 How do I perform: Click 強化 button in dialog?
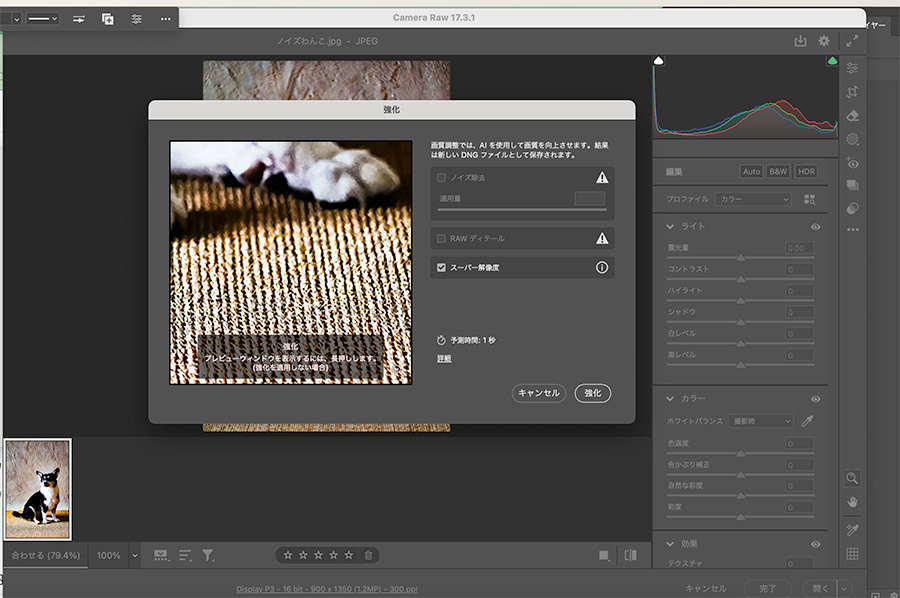(593, 393)
